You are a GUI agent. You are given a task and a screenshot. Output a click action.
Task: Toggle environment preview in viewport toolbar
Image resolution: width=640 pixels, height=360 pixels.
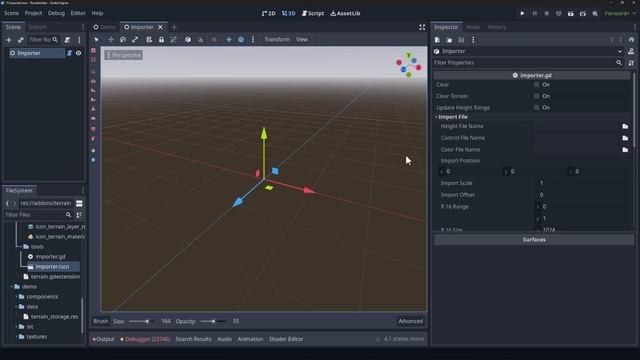(x=241, y=40)
